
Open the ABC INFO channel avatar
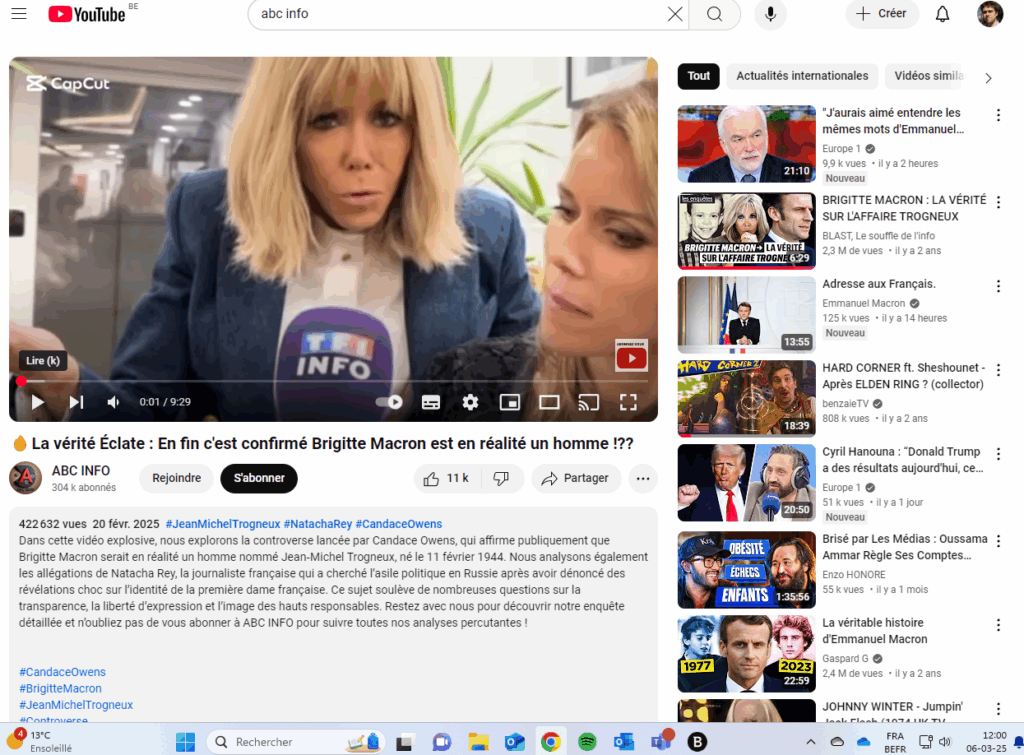tap(25, 478)
